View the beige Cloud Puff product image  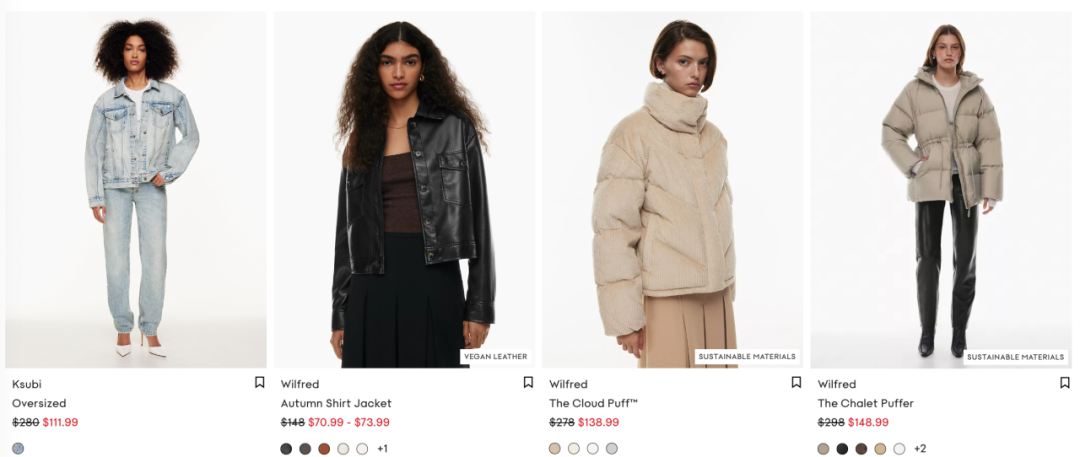[672, 190]
